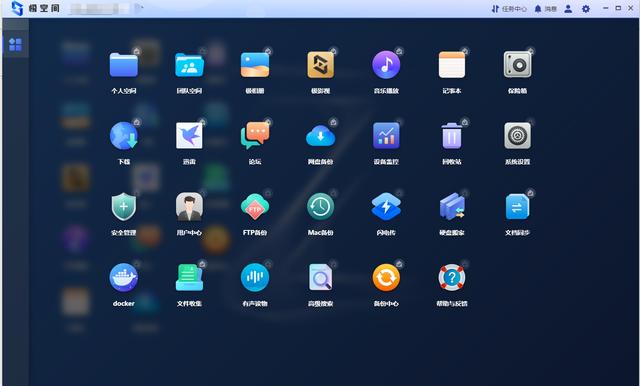
Task: Select the app grid icon in left sidebar
Action: (15, 44)
